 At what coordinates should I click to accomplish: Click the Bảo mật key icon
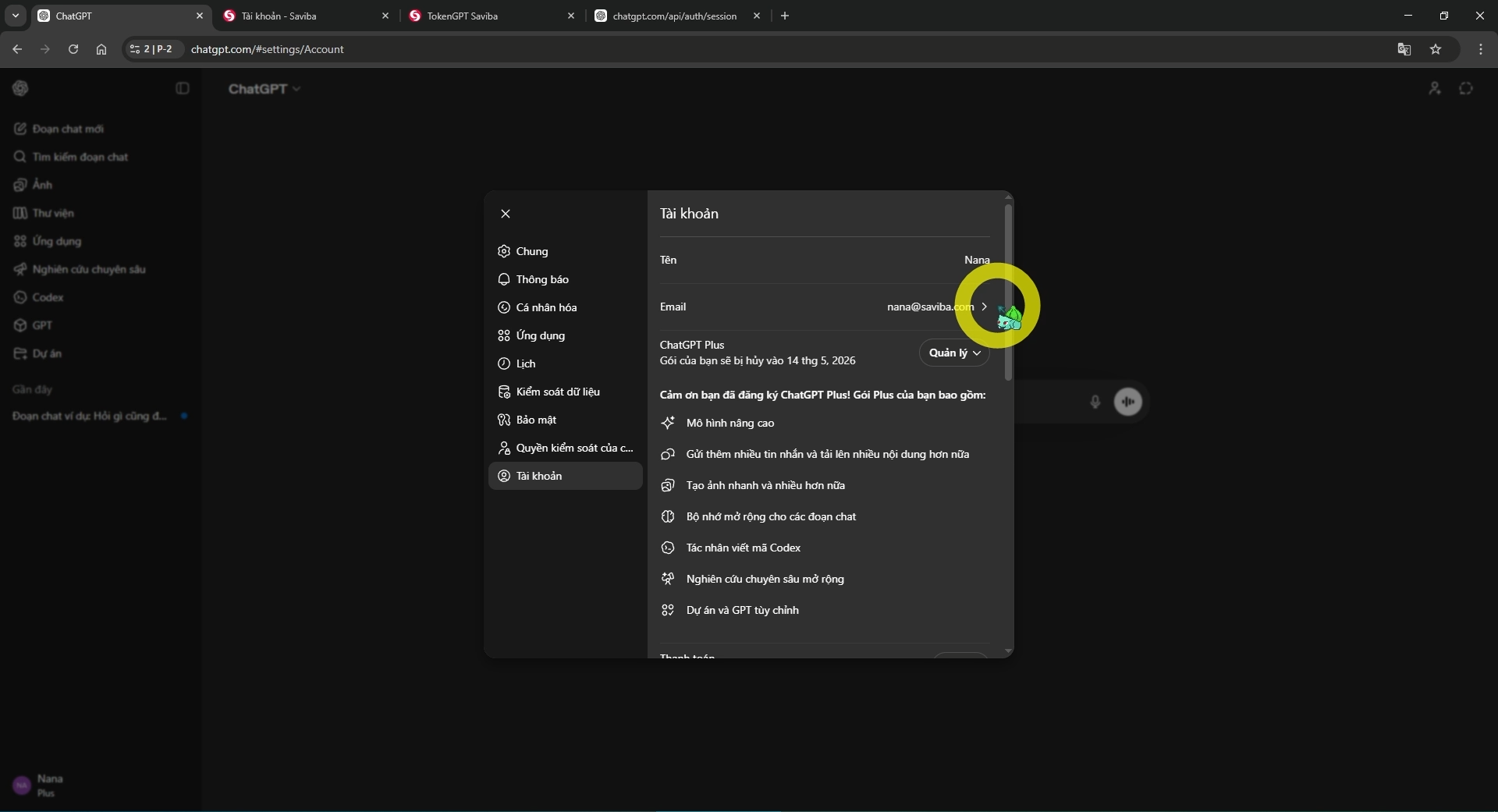point(504,420)
